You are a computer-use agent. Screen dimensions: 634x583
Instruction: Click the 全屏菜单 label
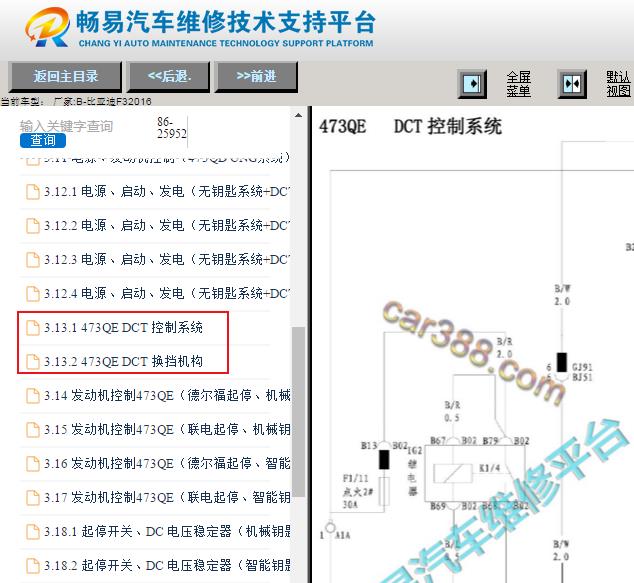518,84
